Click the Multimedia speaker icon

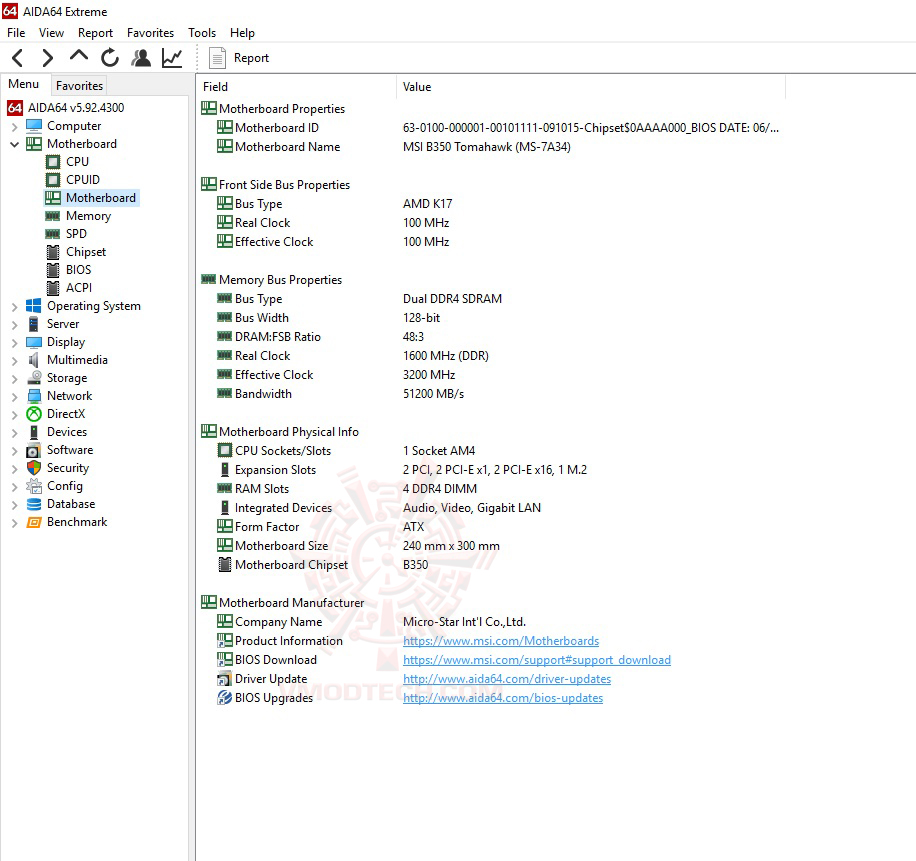pos(34,360)
